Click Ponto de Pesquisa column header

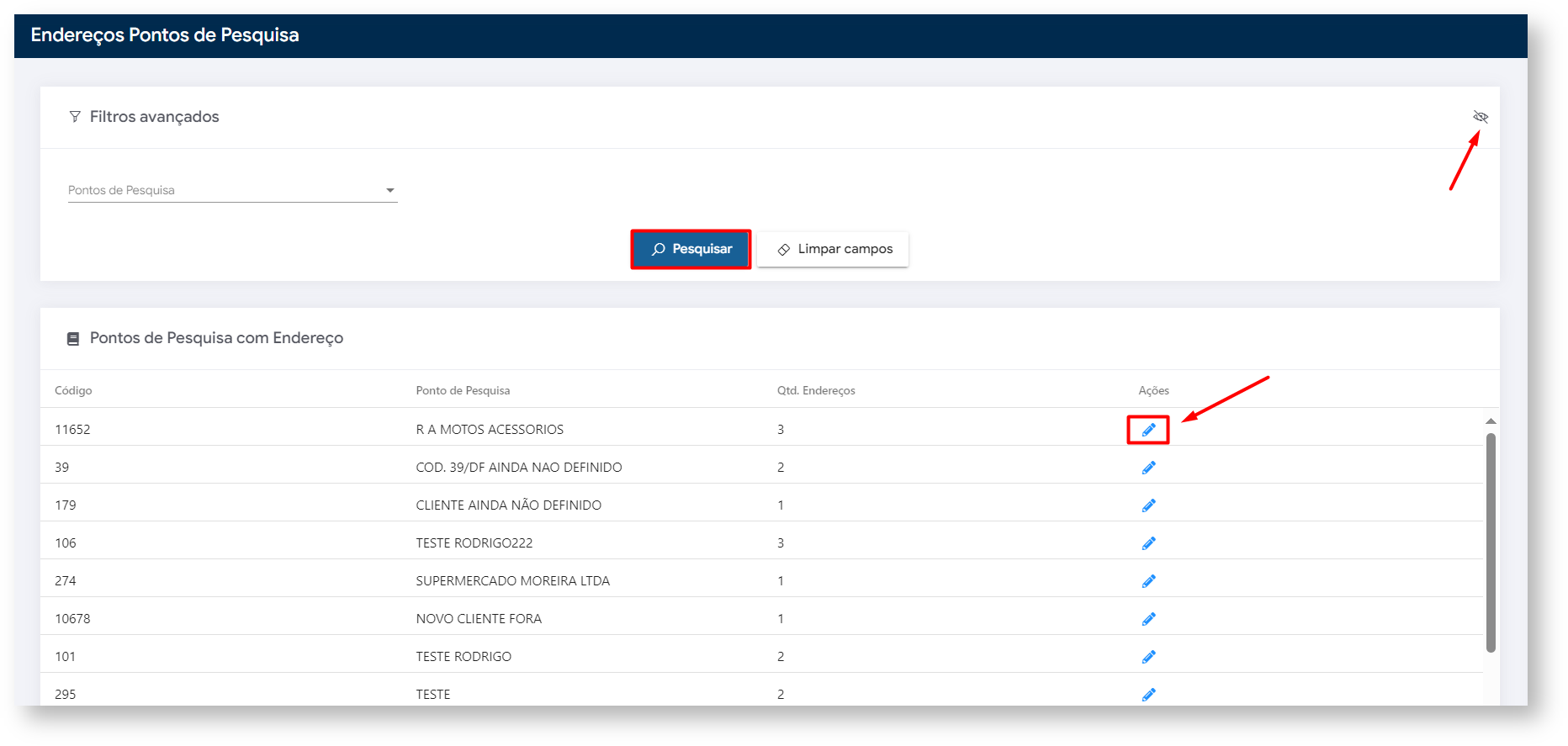[463, 390]
